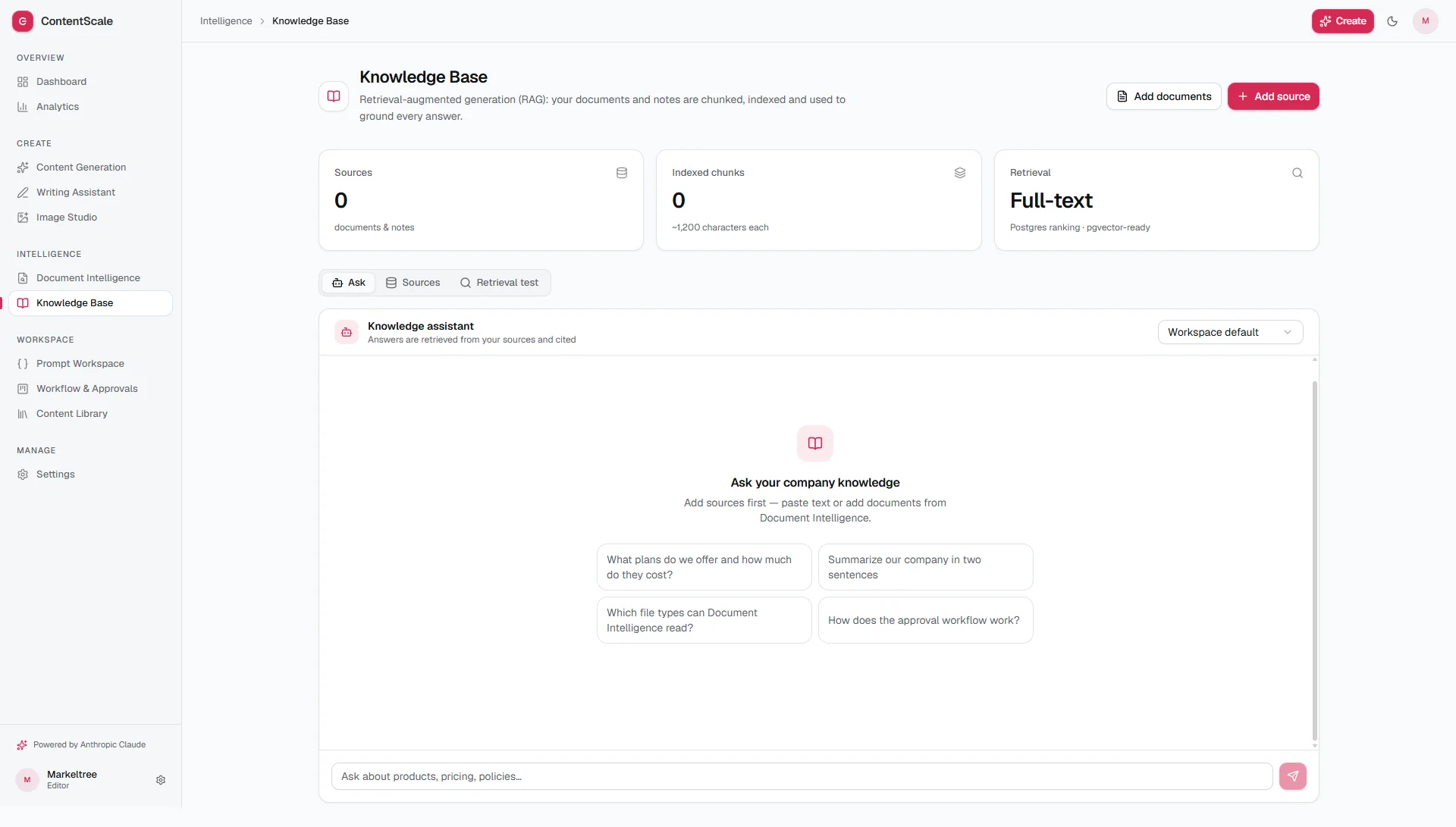Click the question input field
Screen dimensions: 1456x827
(x=802, y=776)
